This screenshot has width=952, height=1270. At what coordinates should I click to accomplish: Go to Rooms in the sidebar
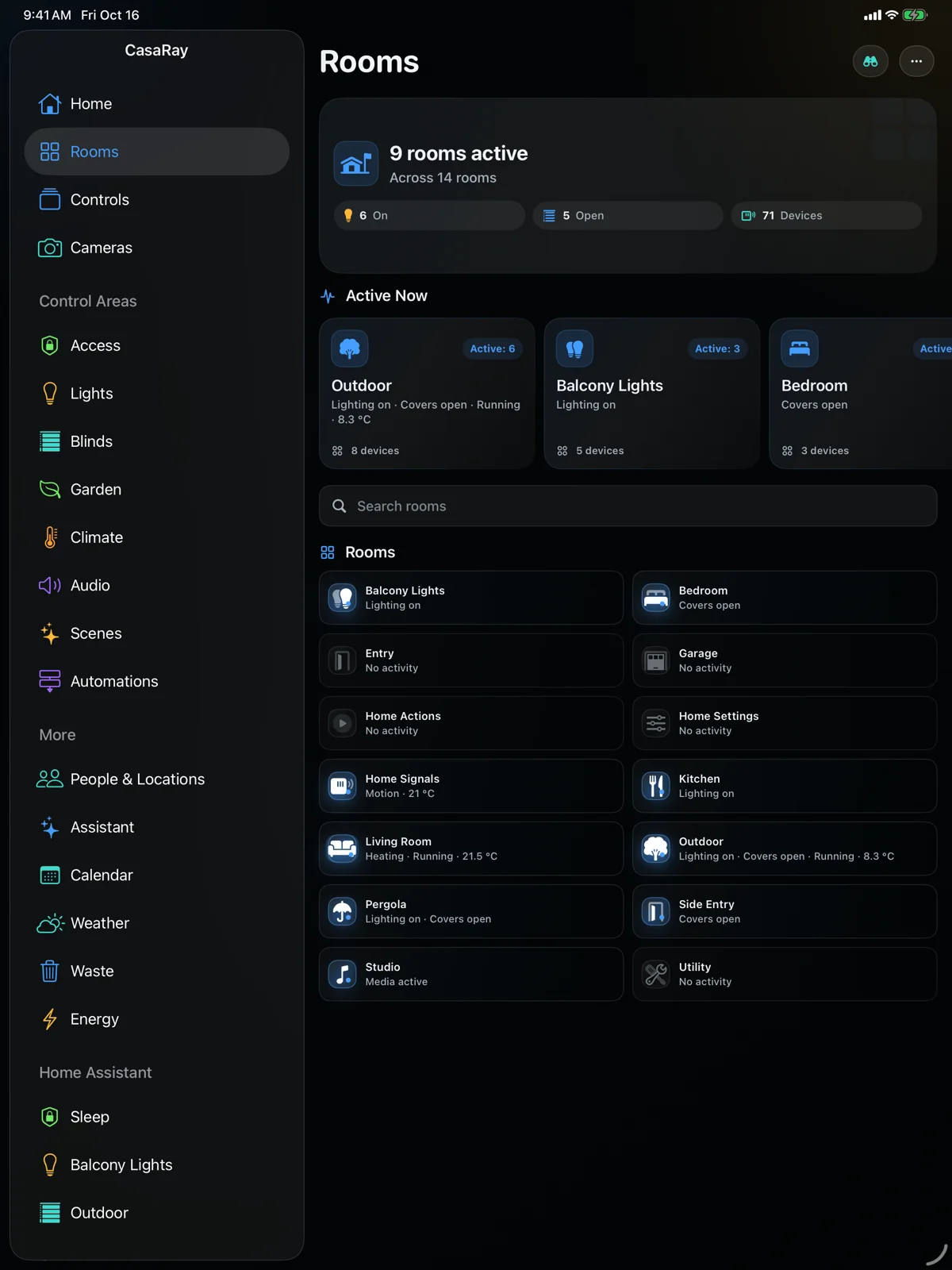click(x=157, y=152)
